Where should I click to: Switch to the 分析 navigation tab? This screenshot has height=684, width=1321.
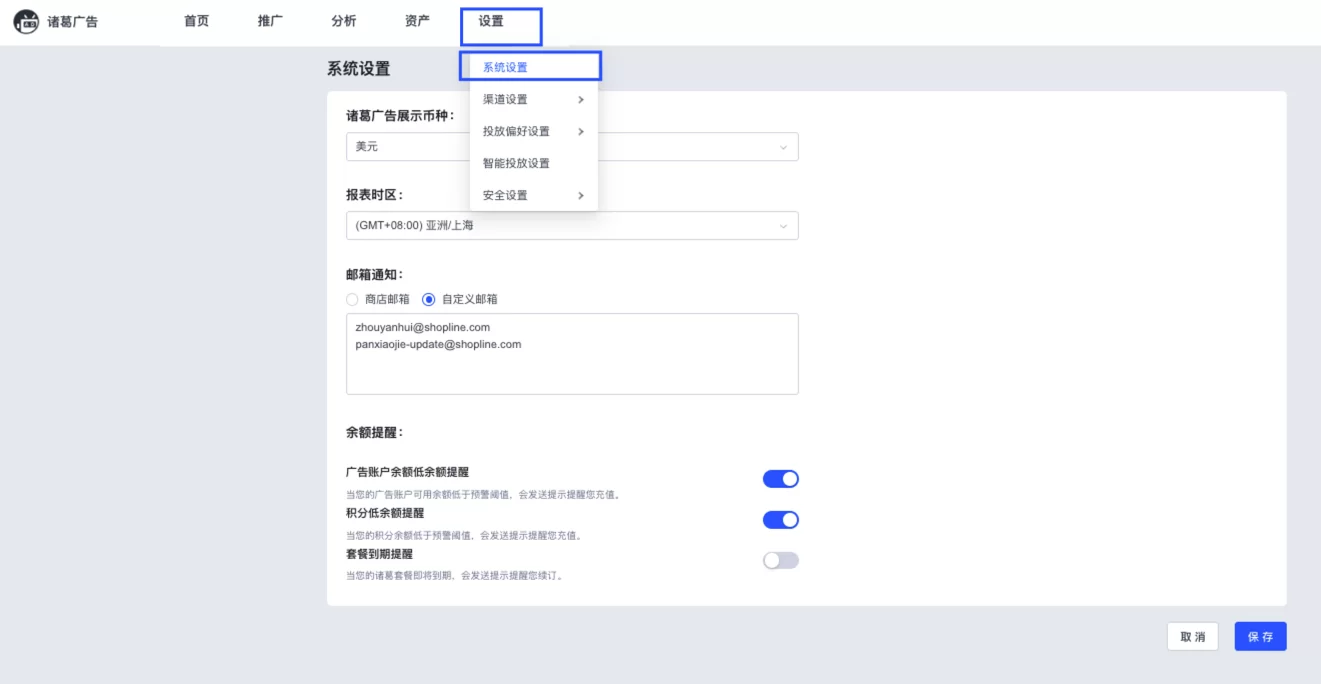click(343, 19)
